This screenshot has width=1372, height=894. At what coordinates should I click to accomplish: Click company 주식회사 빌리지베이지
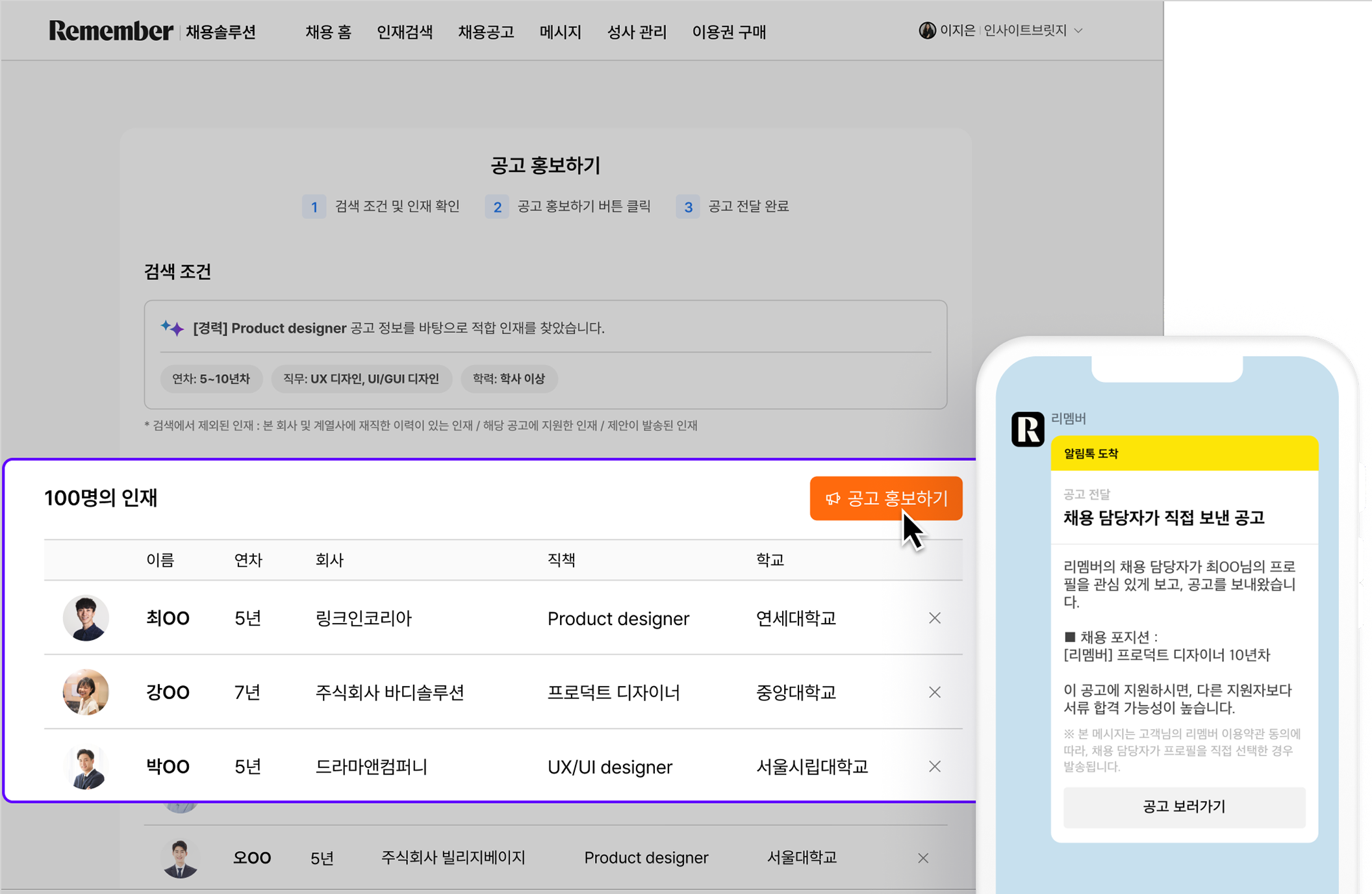(x=453, y=858)
